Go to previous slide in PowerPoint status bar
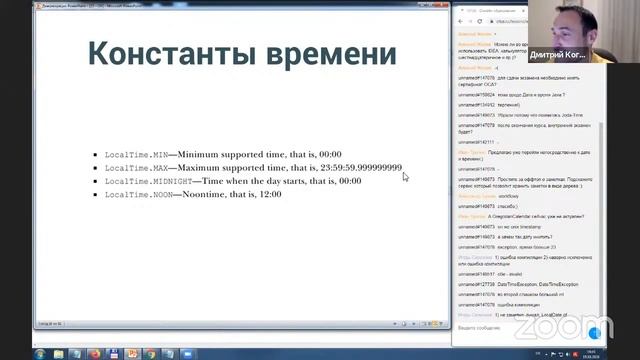640x360 pixels. click(x=395, y=324)
